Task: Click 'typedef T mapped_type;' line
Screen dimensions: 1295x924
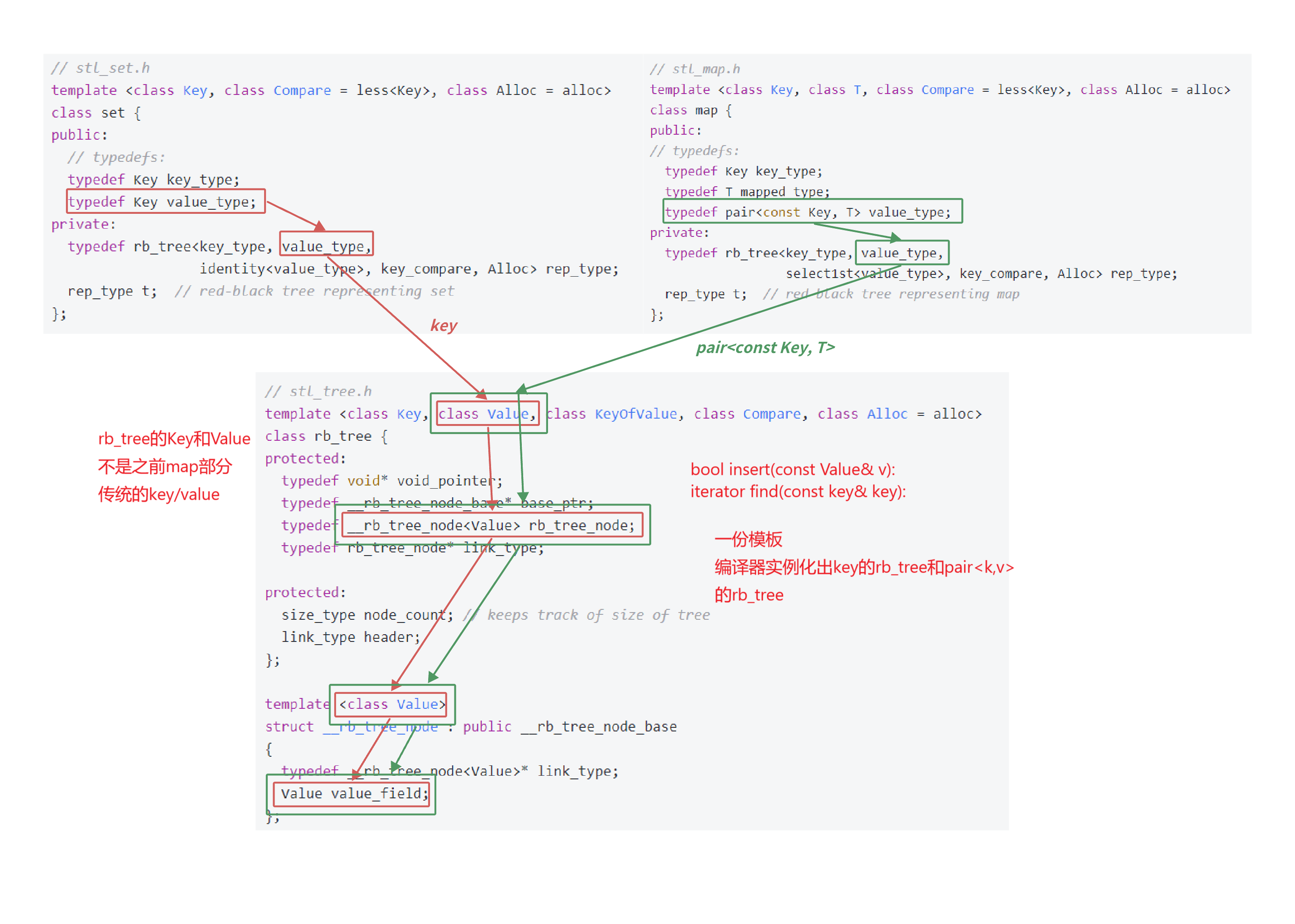Action: pos(747,192)
